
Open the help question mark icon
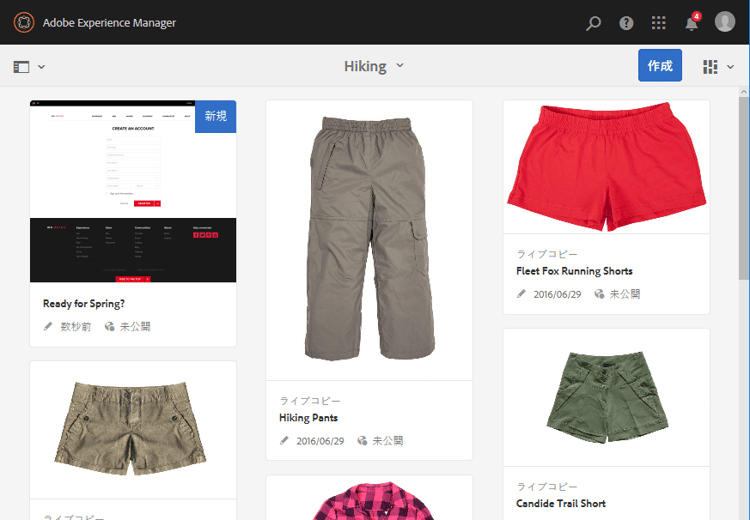coord(626,23)
